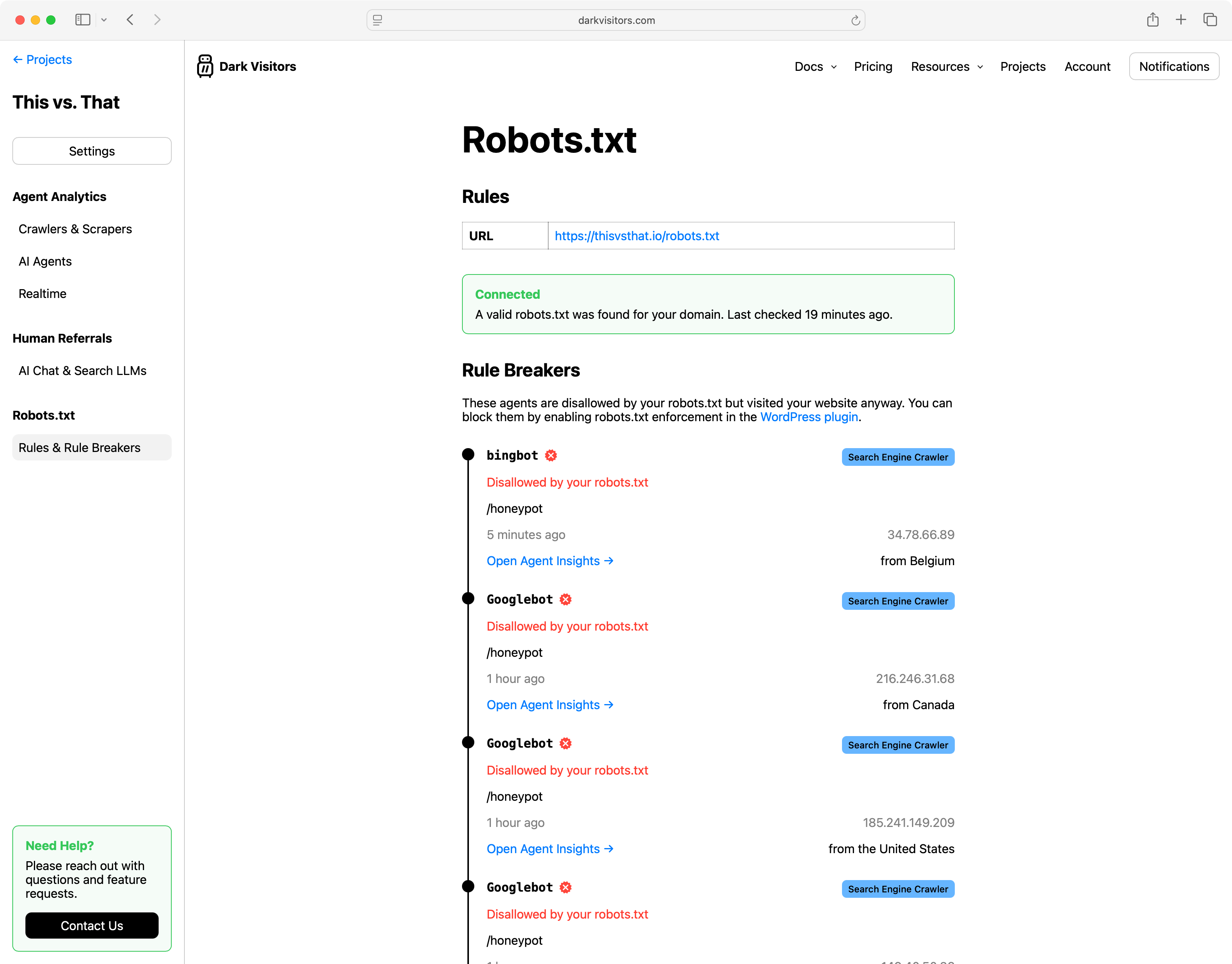Click the darkvisitors.com address bar
The height and width of the screenshot is (964, 1232).
point(616,20)
